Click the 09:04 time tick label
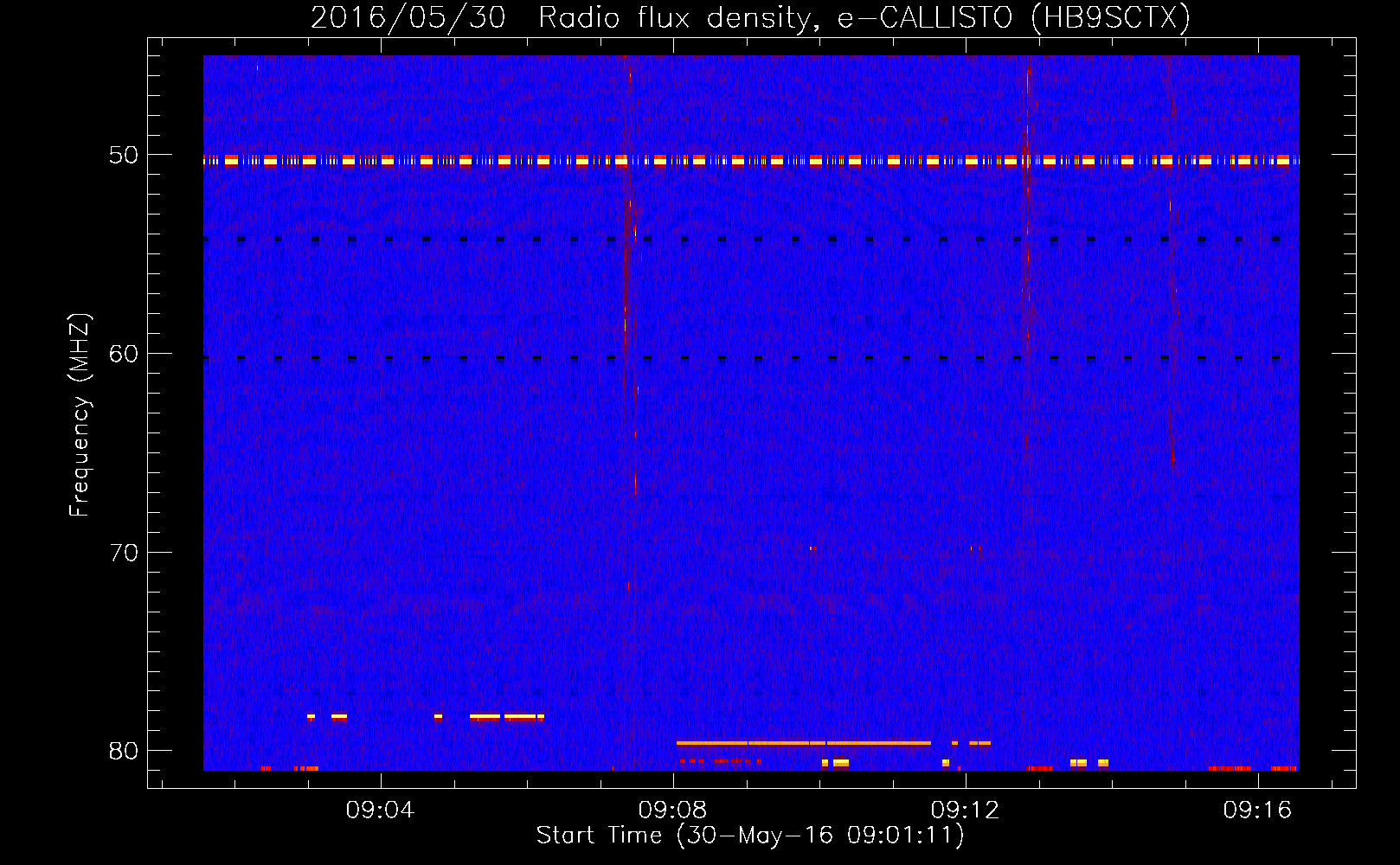 coord(380,811)
